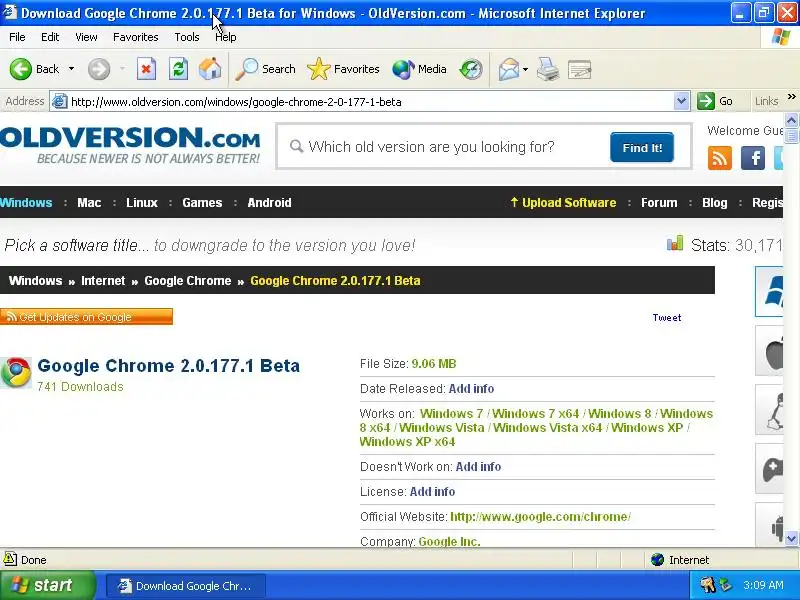Open the Media toolbar button
This screenshot has height=600, width=800.
tap(419, 69)
